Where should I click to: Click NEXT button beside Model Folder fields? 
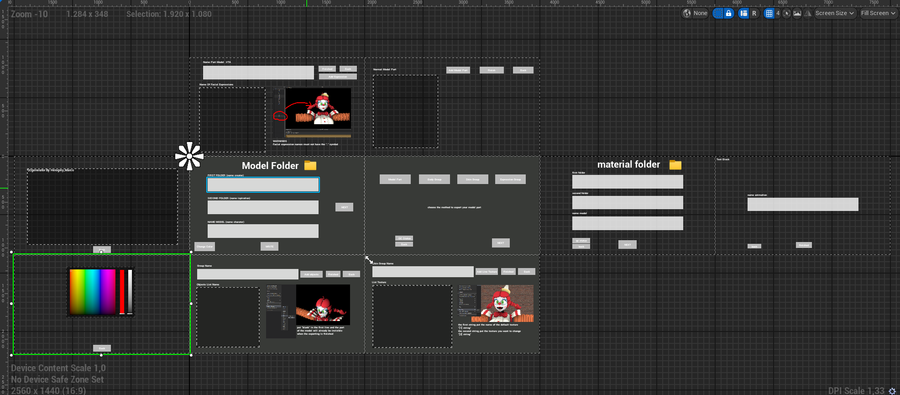(x=344, y=207)
